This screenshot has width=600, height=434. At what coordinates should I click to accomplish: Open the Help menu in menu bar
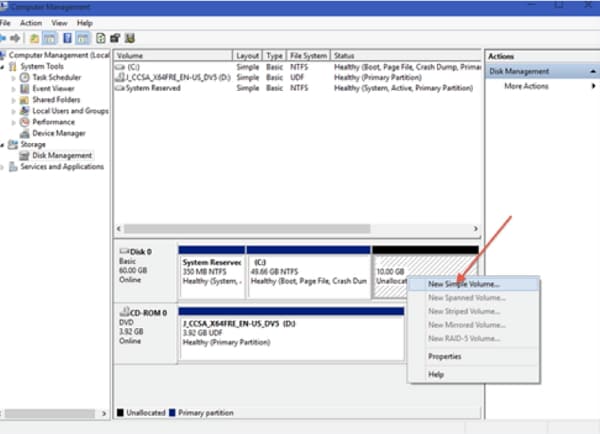pyautogui.click(x=85, y=23)
